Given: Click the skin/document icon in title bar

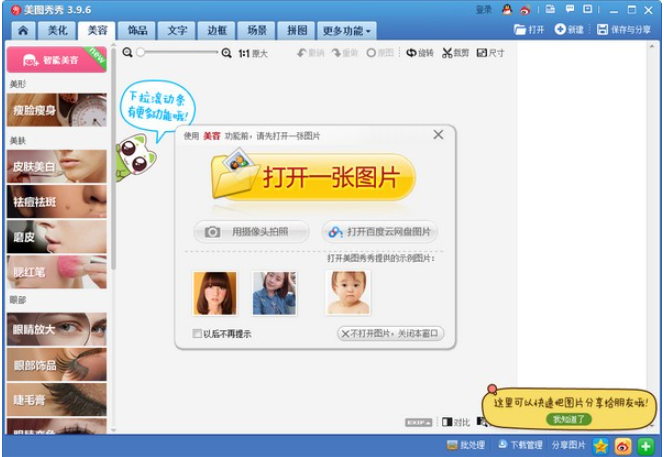Looking at the screenshot, I should coord(550,9).
